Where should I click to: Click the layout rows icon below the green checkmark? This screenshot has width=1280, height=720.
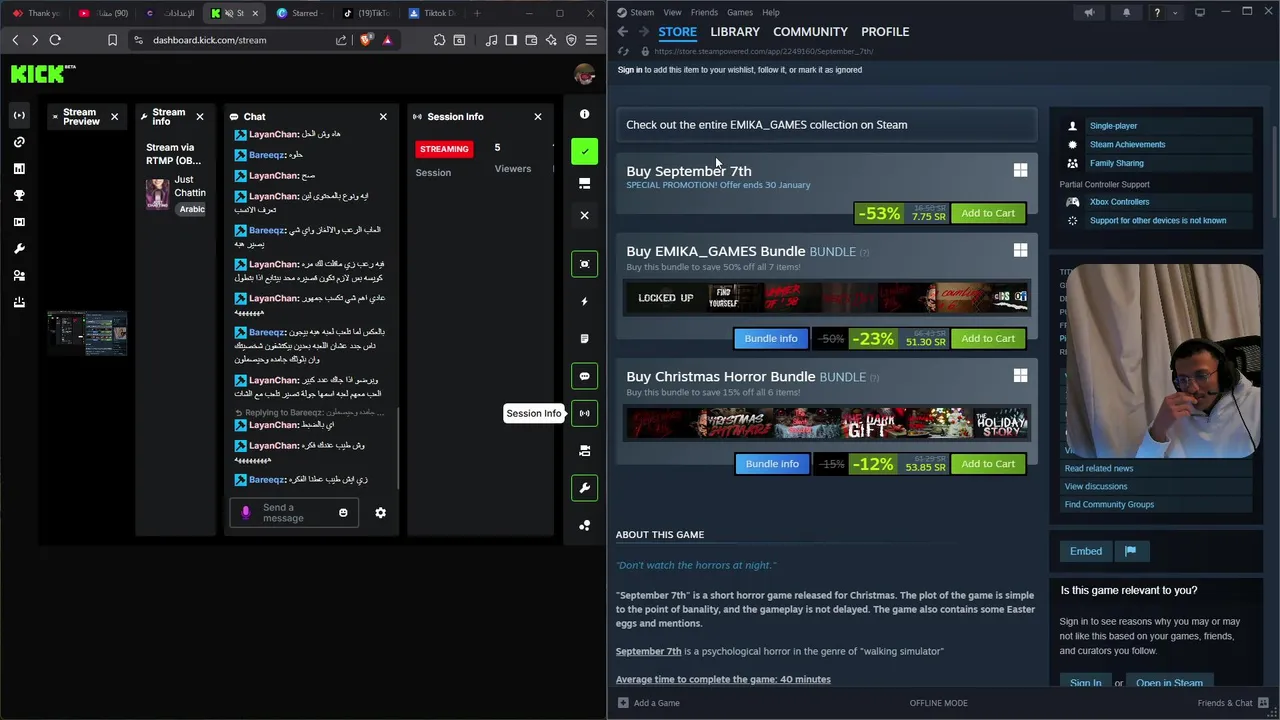click(x=585, y=184)
